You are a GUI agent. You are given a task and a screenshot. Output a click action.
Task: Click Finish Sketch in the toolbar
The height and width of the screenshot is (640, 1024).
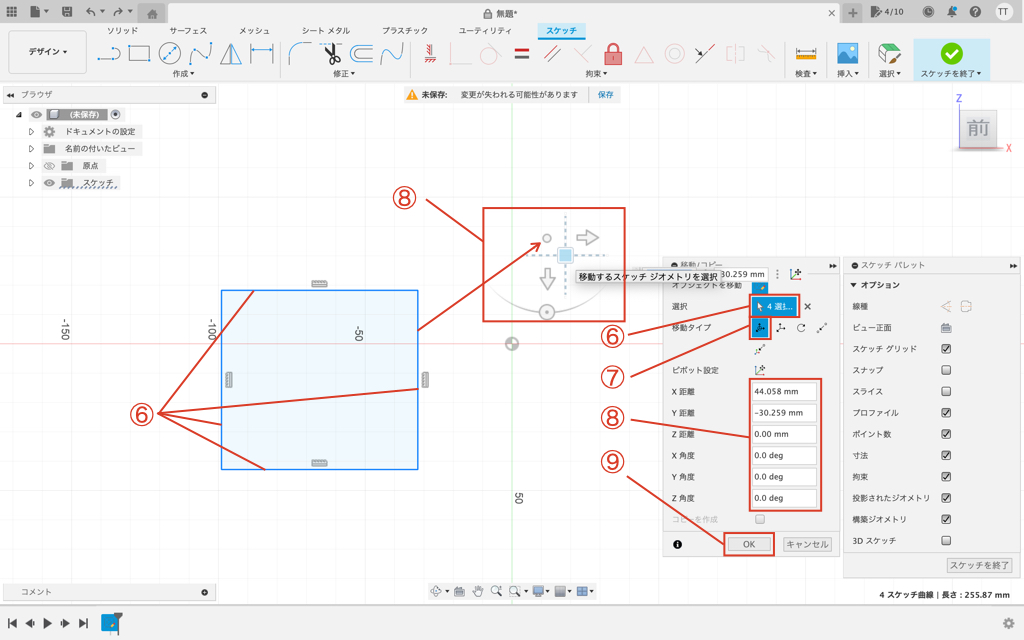[x=951, y=59]
